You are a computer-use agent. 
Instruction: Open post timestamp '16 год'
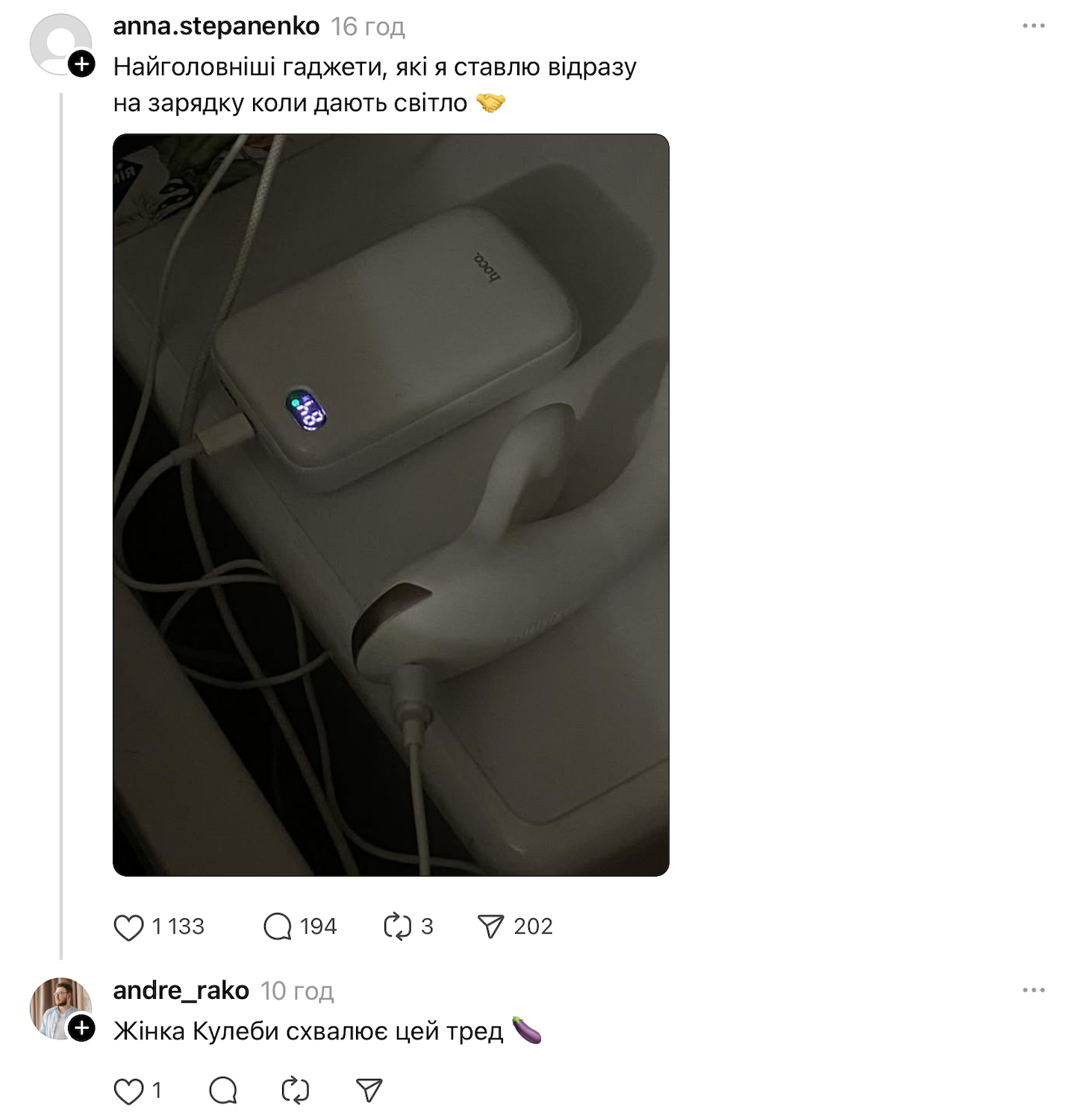(368, 27)
